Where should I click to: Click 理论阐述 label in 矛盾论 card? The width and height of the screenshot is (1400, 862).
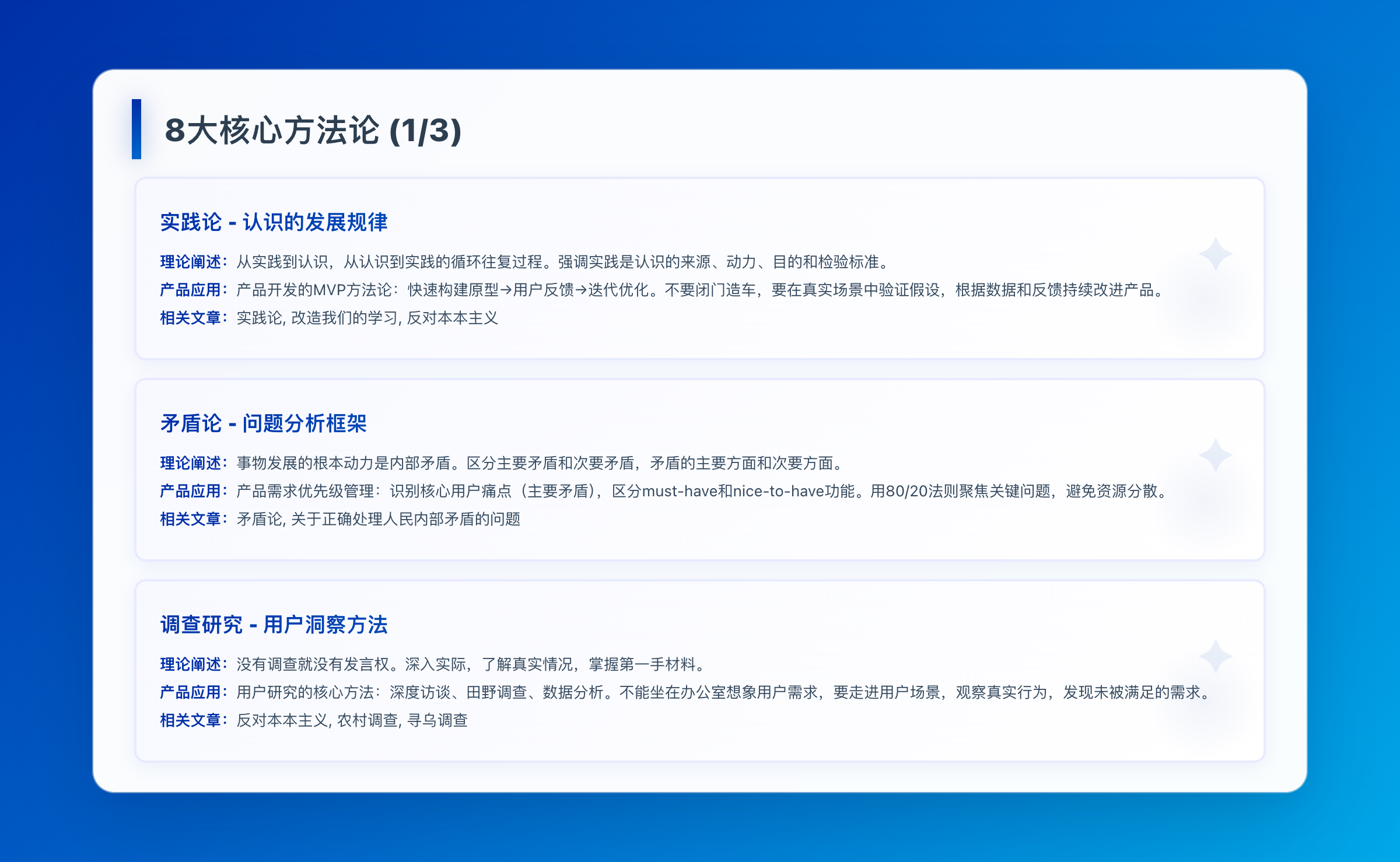point(191,463)
